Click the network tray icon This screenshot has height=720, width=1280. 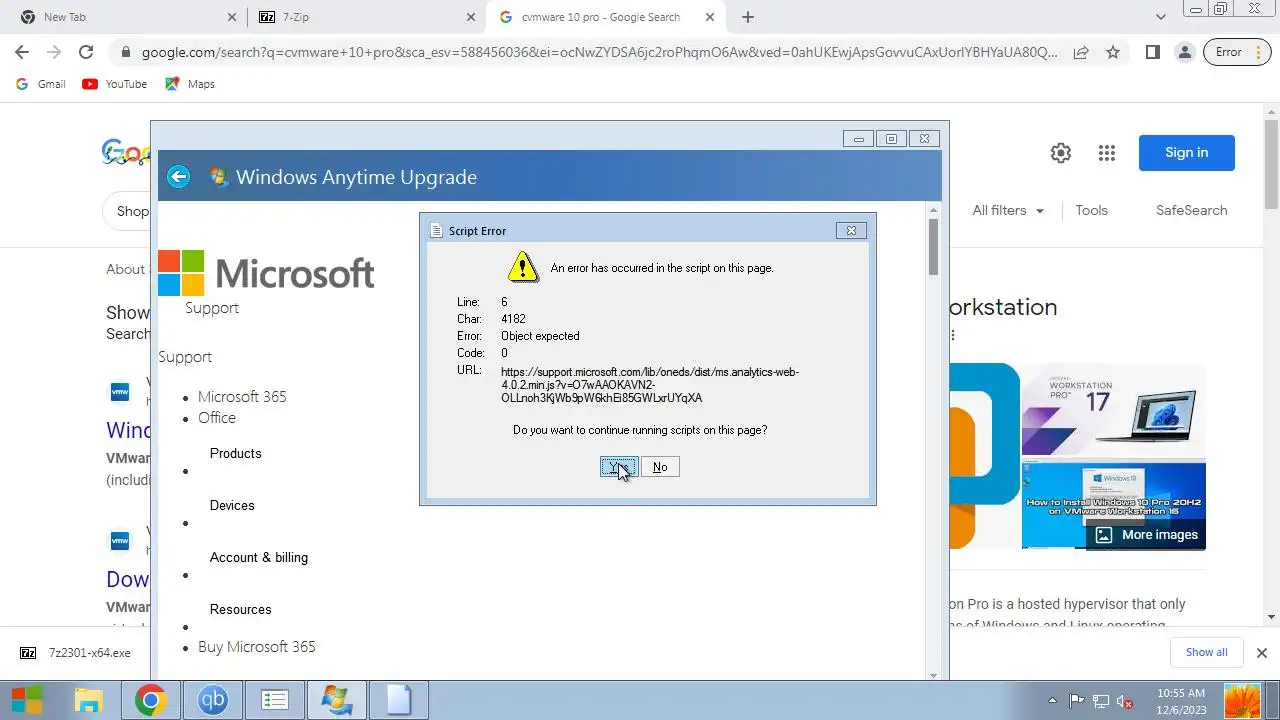[1101, 701]
